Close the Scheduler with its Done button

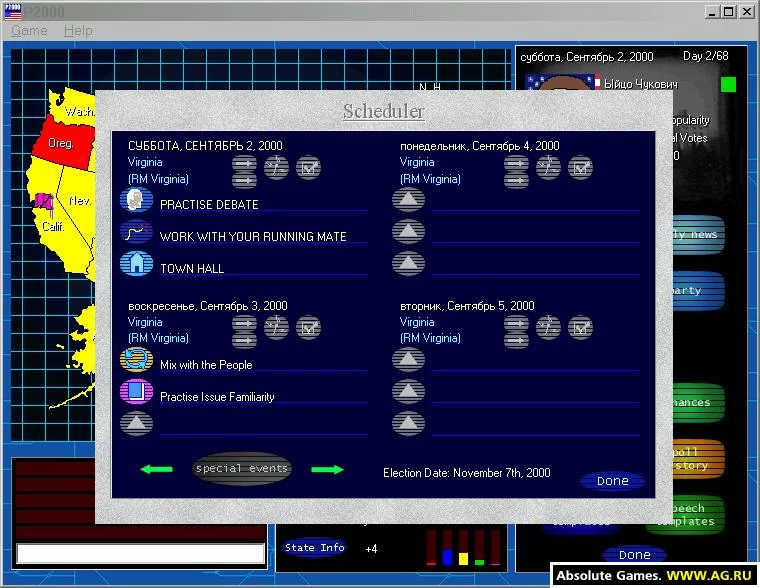click(613, 480)
